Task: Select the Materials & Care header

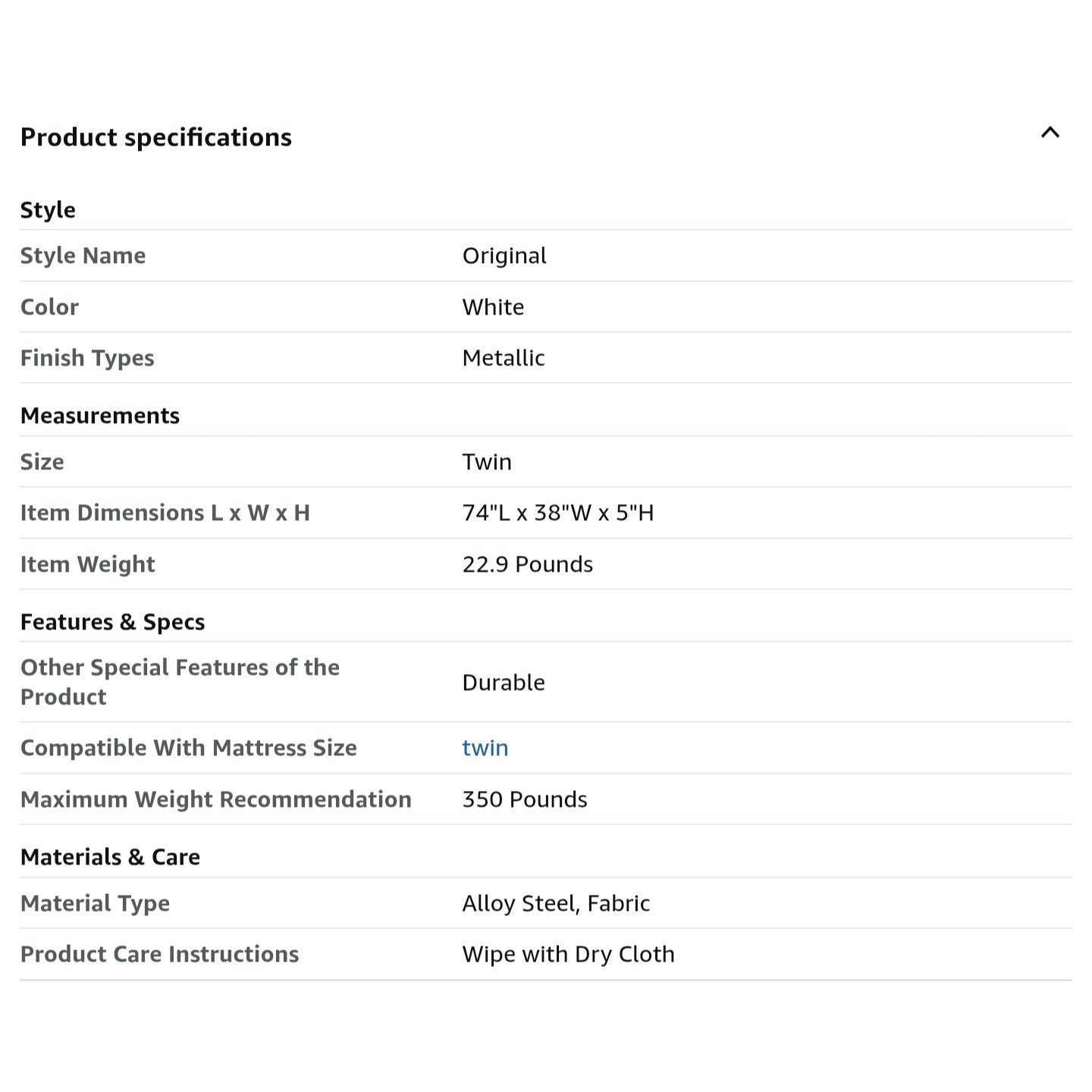Action: [110, 857]
